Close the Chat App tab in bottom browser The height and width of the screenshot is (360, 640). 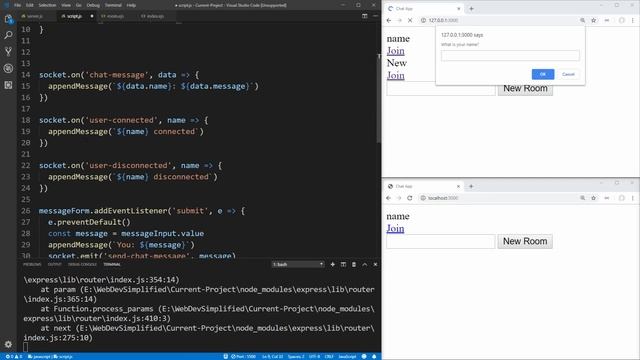[x=458, y=186]
